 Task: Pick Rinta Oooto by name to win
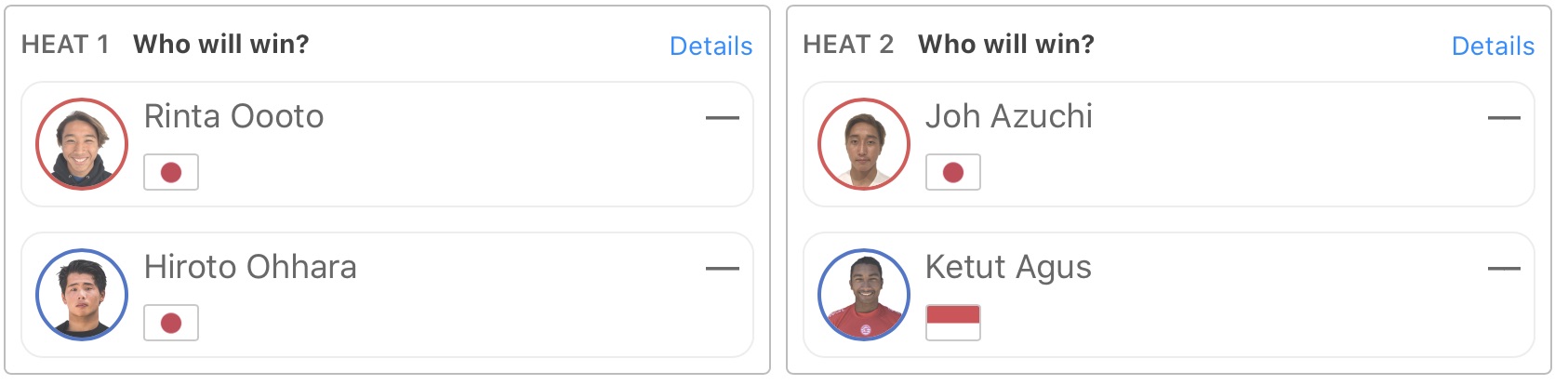pos(233,116)
